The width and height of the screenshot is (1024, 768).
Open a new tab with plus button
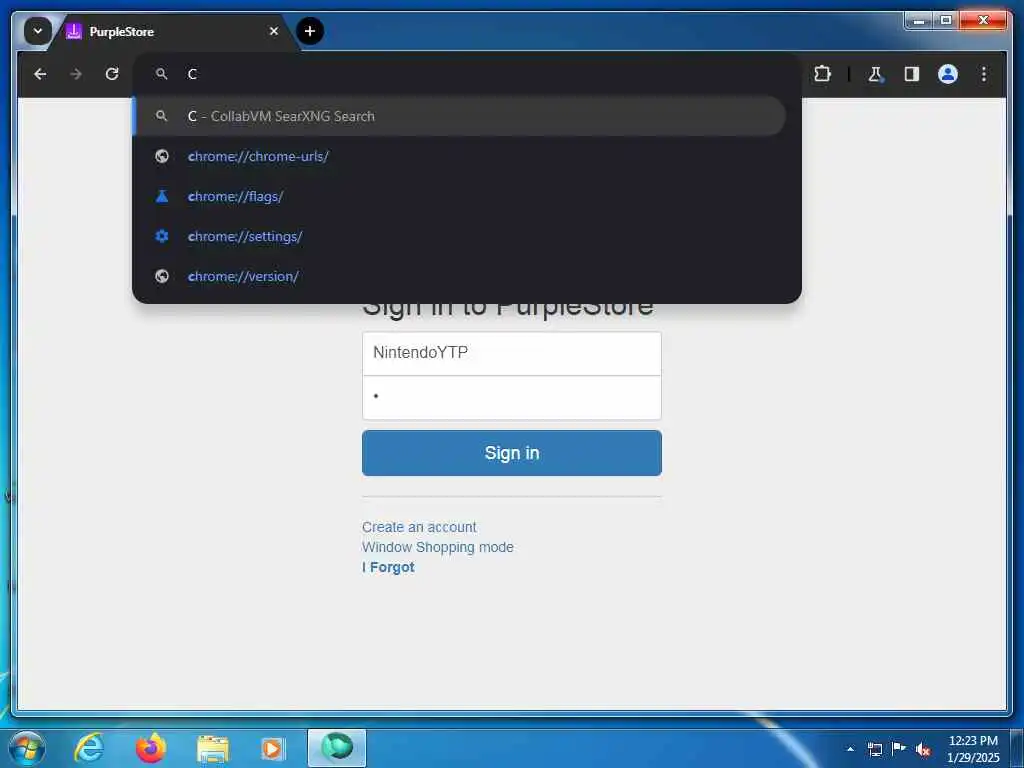pyautogui.click(x=310, y=31)
